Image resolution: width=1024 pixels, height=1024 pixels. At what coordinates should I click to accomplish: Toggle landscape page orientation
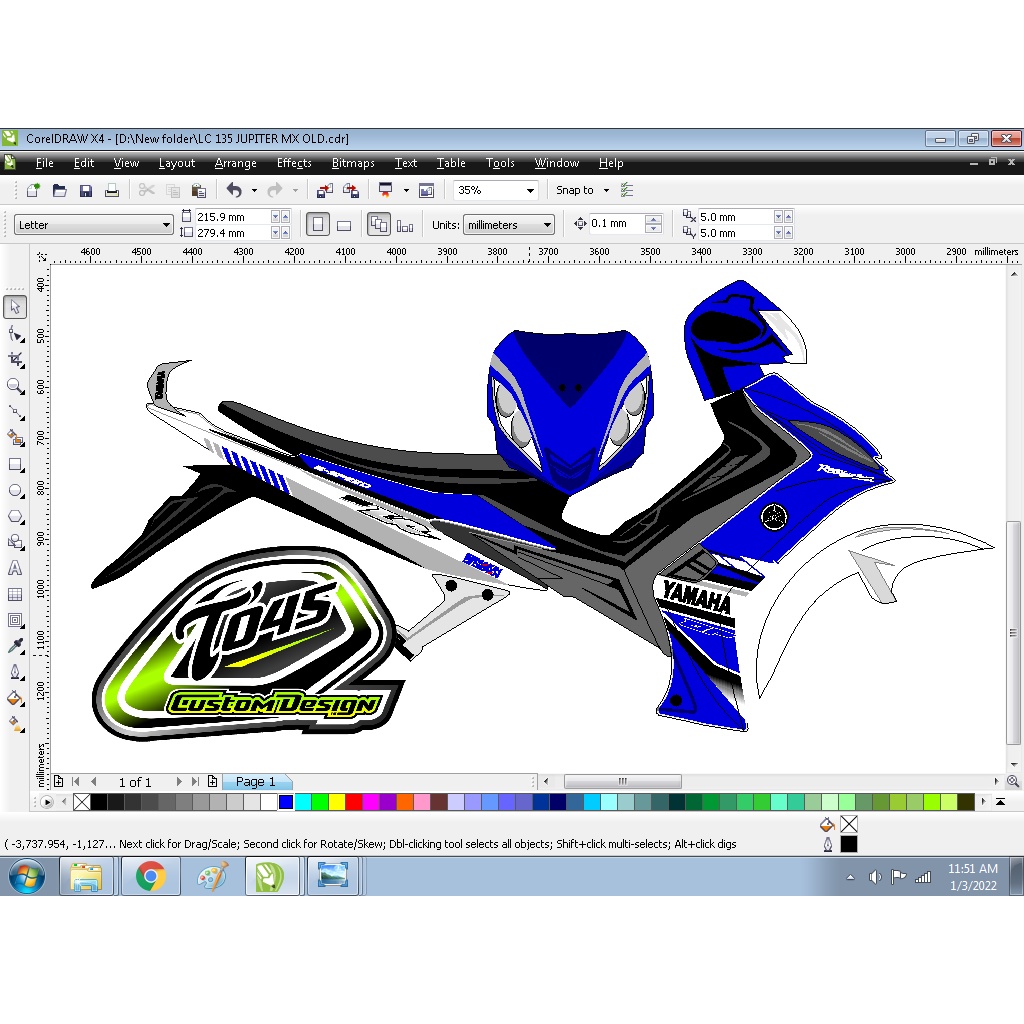pyautogui.click(x=343, y=224)
